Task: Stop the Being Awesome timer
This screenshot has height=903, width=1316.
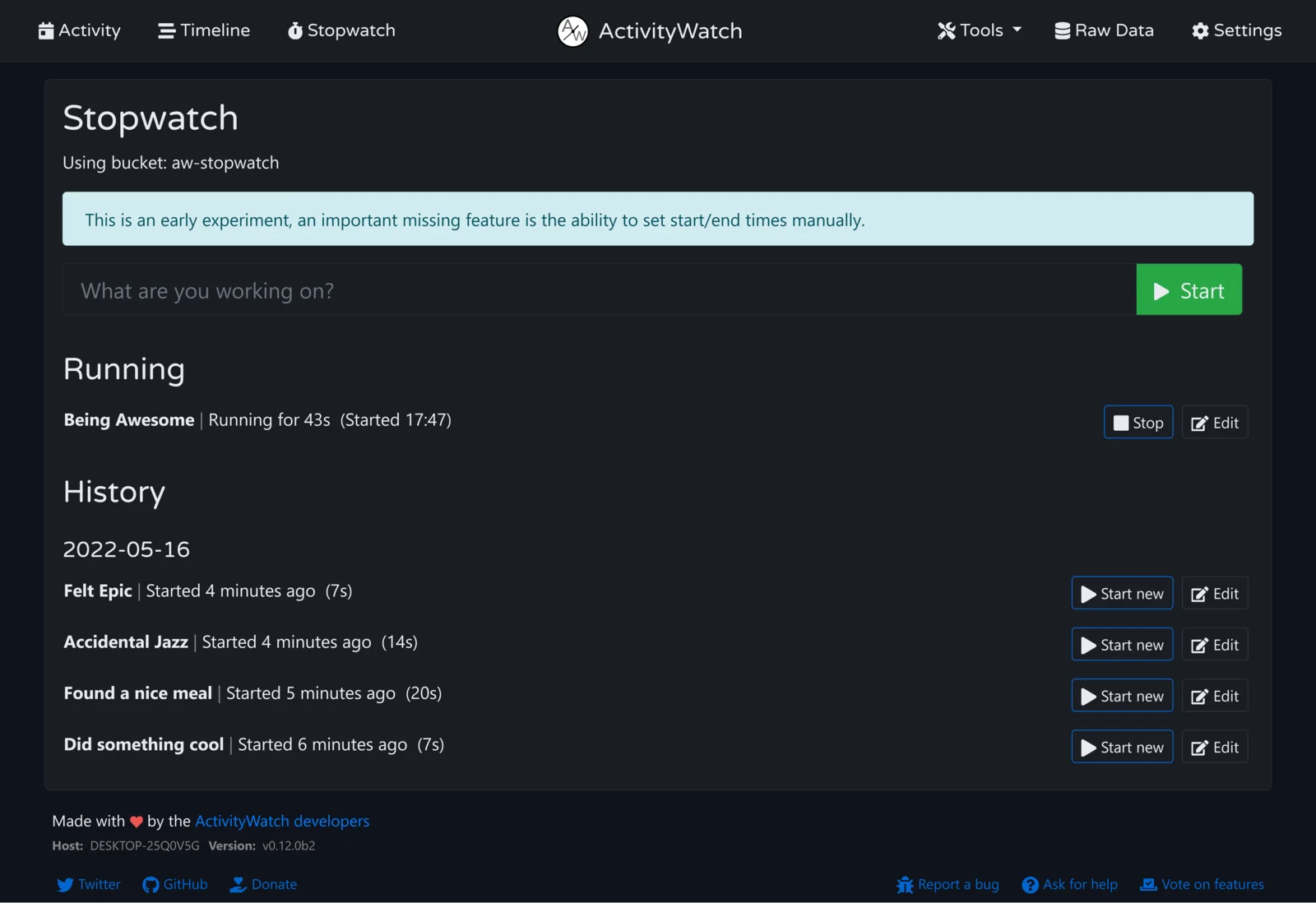Action: (1138, 423)
